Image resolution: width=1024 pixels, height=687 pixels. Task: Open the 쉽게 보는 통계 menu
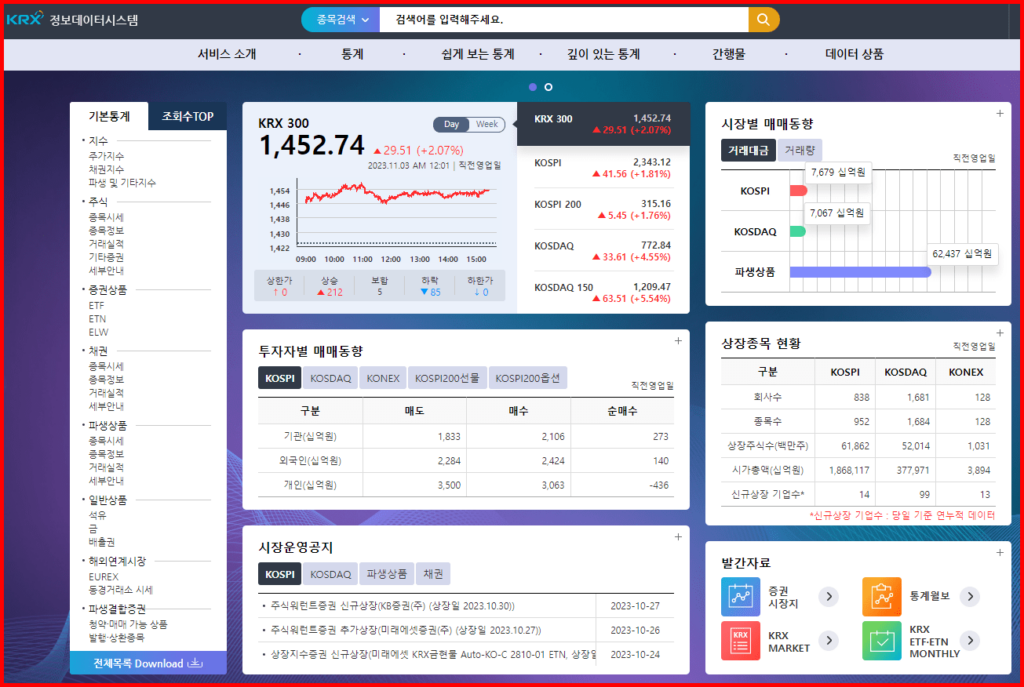point(478,54)
